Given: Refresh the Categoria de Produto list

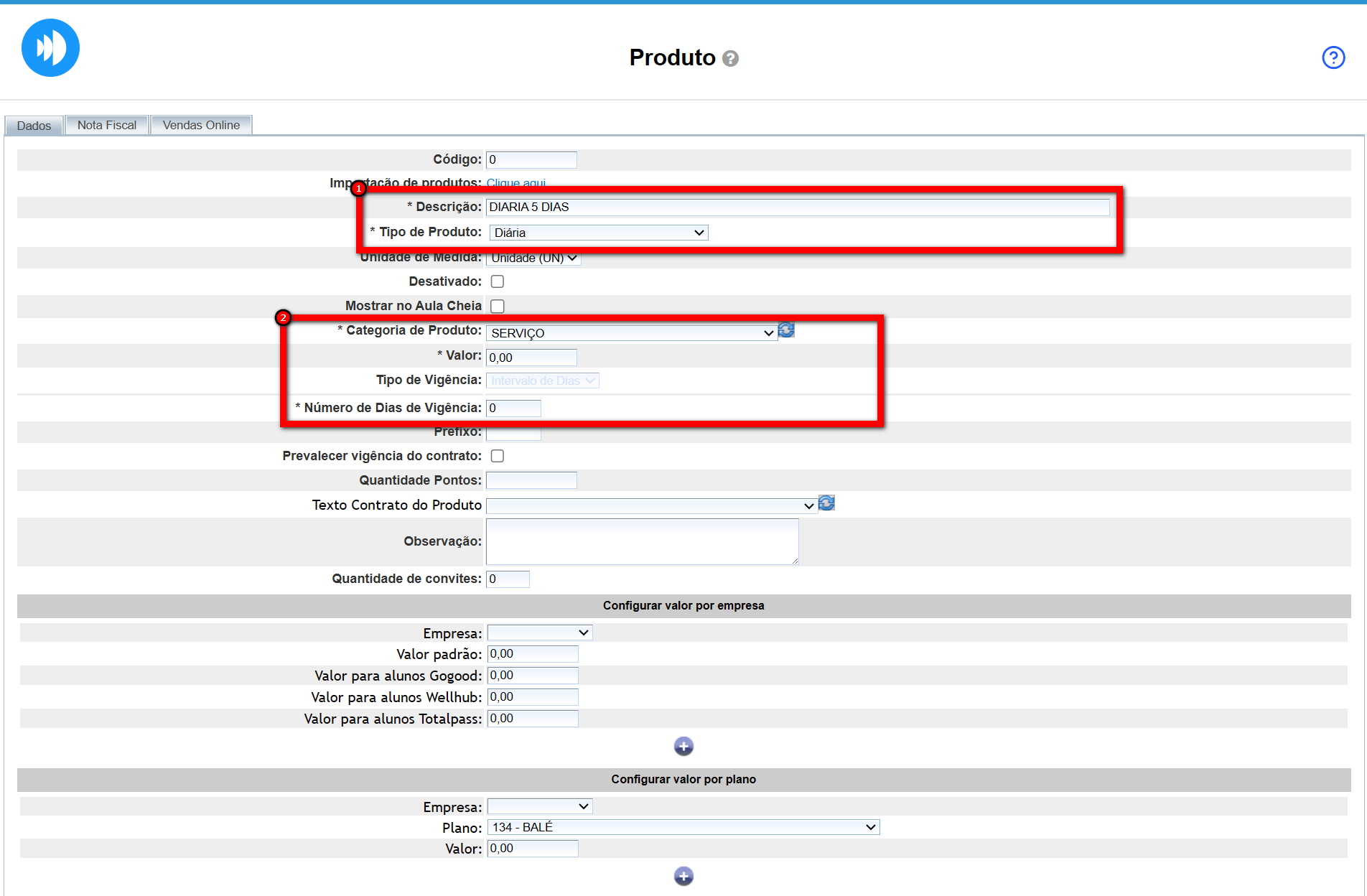Looking at the screenshot, I should click(x=787, y=330).
